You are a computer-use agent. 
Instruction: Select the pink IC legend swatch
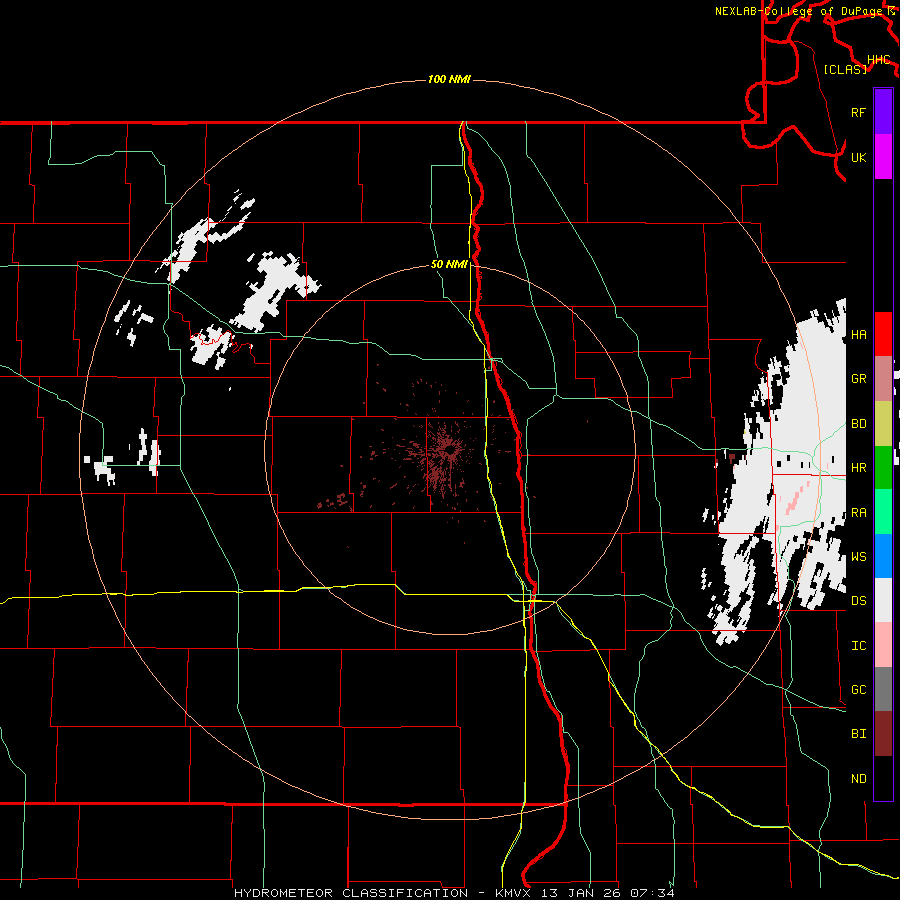pyautogui.click(x=883, y=645)
